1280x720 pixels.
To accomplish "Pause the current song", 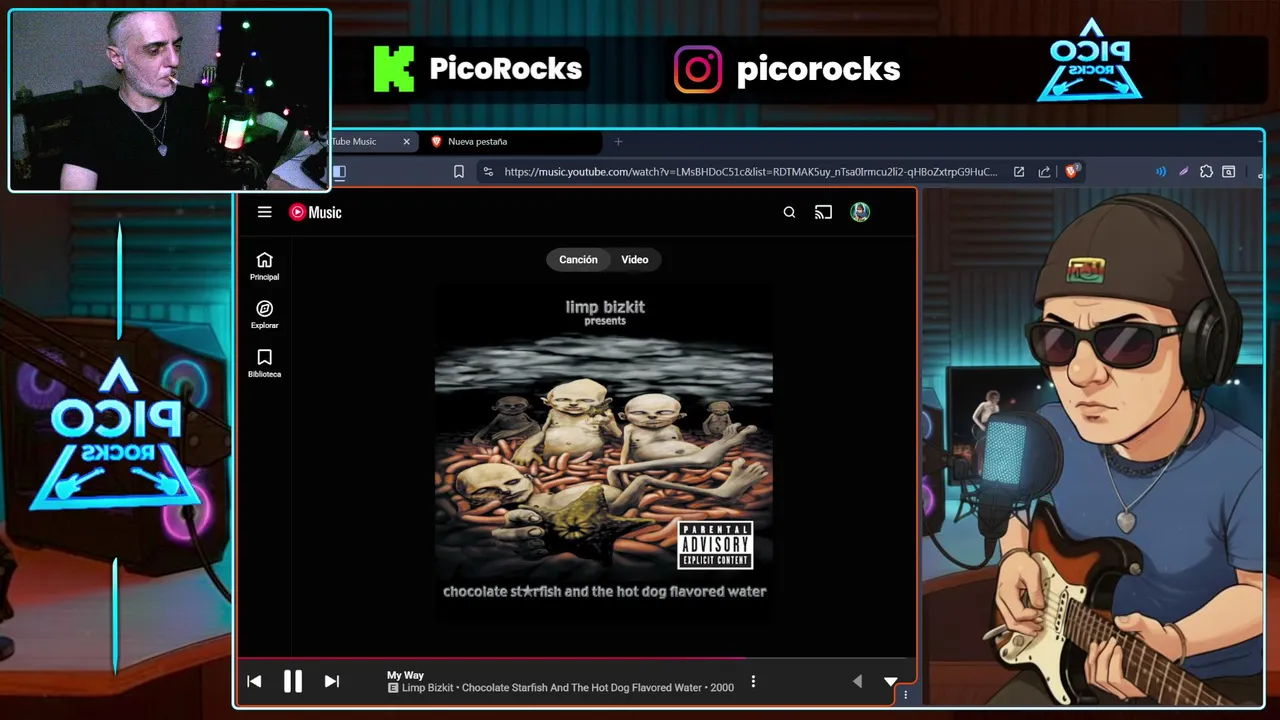I will [292, 681].
